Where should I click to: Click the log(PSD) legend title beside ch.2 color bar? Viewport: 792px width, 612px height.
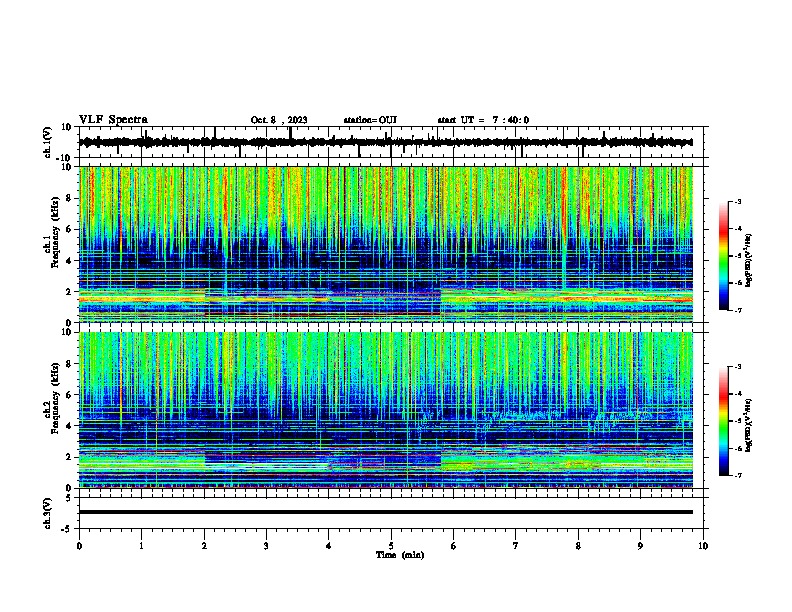coord(749,425)
